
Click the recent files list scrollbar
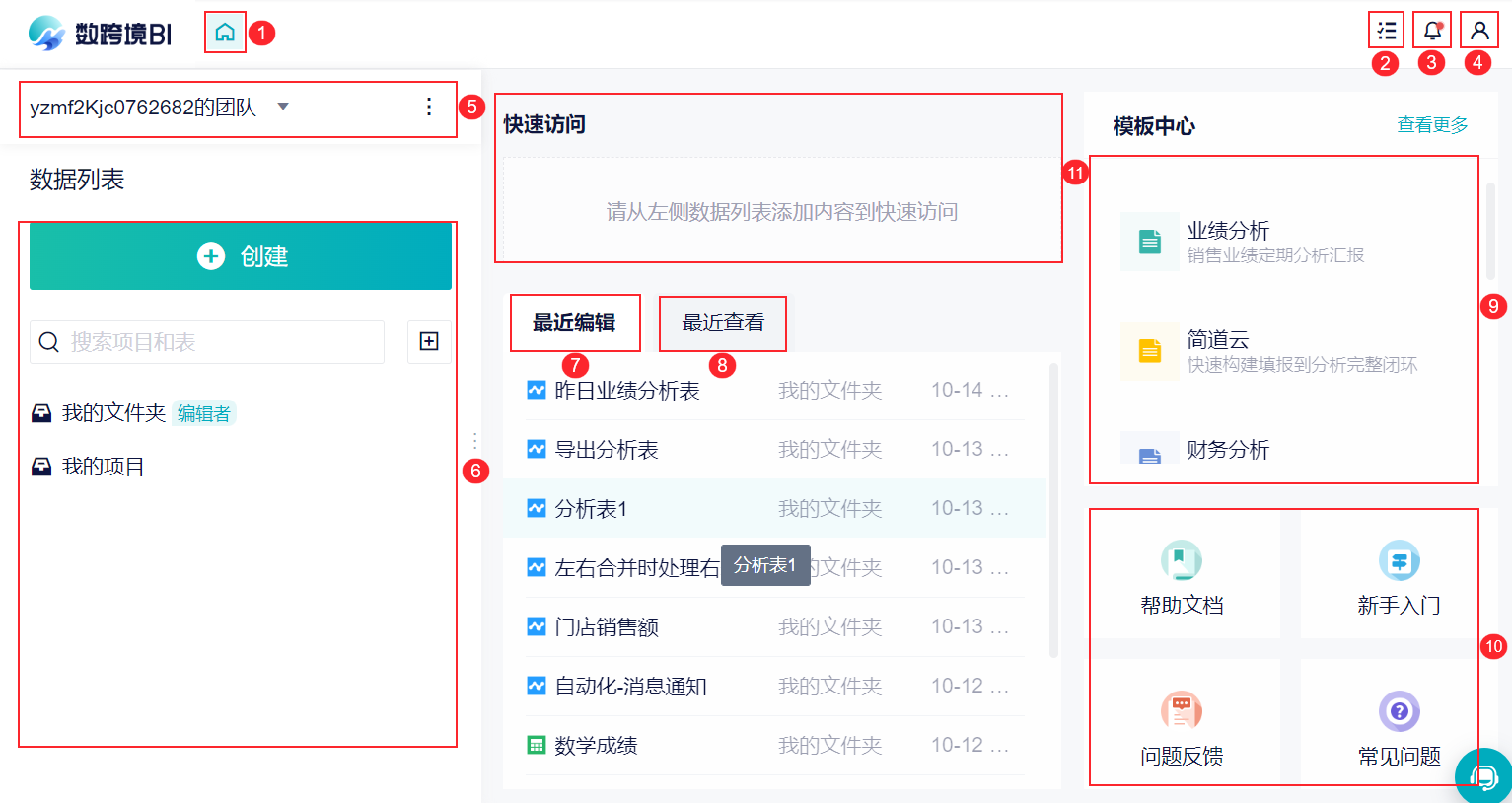[1053, 510]
